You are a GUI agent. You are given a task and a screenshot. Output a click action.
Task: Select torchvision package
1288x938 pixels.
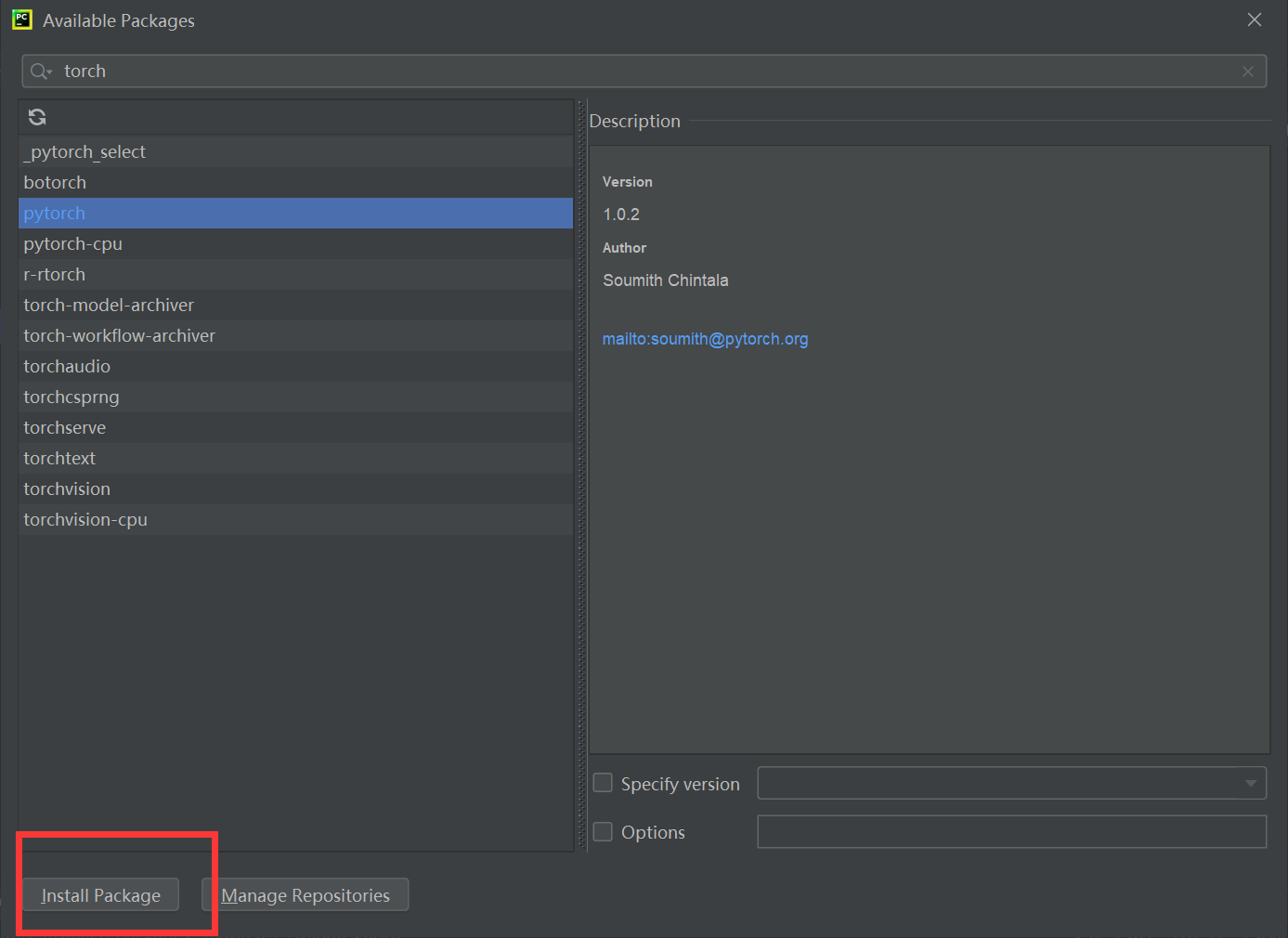point(295,489)
